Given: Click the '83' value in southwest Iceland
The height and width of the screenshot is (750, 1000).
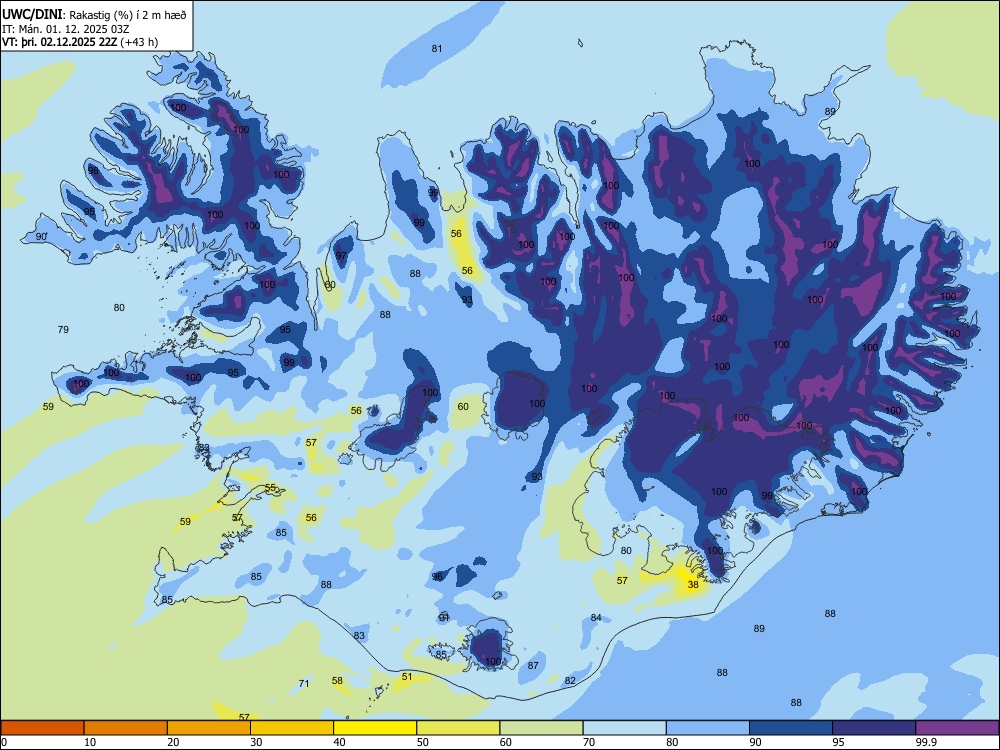Looking at the screenshot, I should 359,636.
